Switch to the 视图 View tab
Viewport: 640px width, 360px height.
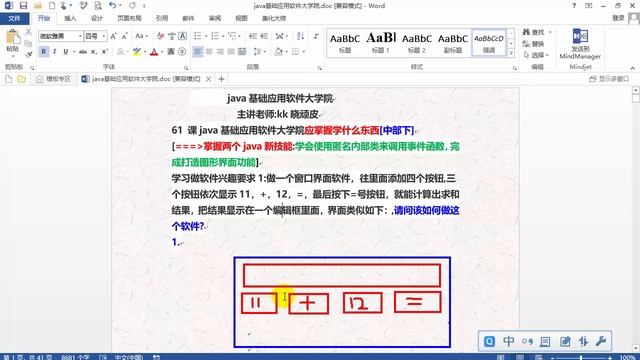pos(241,18)
